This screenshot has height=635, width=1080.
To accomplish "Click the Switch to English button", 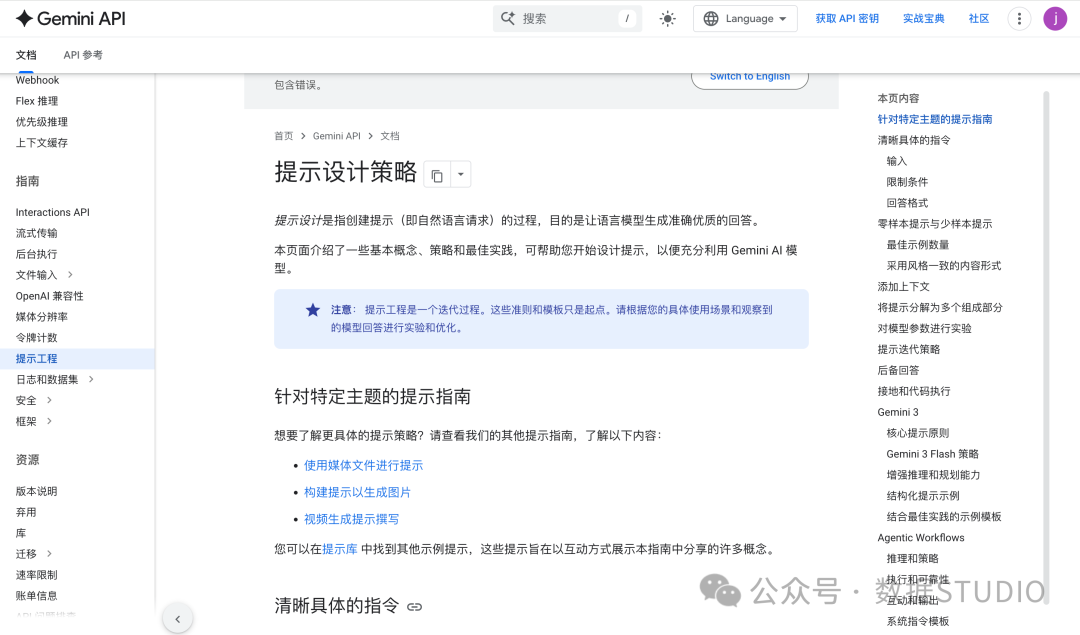I will coord(750,78).
